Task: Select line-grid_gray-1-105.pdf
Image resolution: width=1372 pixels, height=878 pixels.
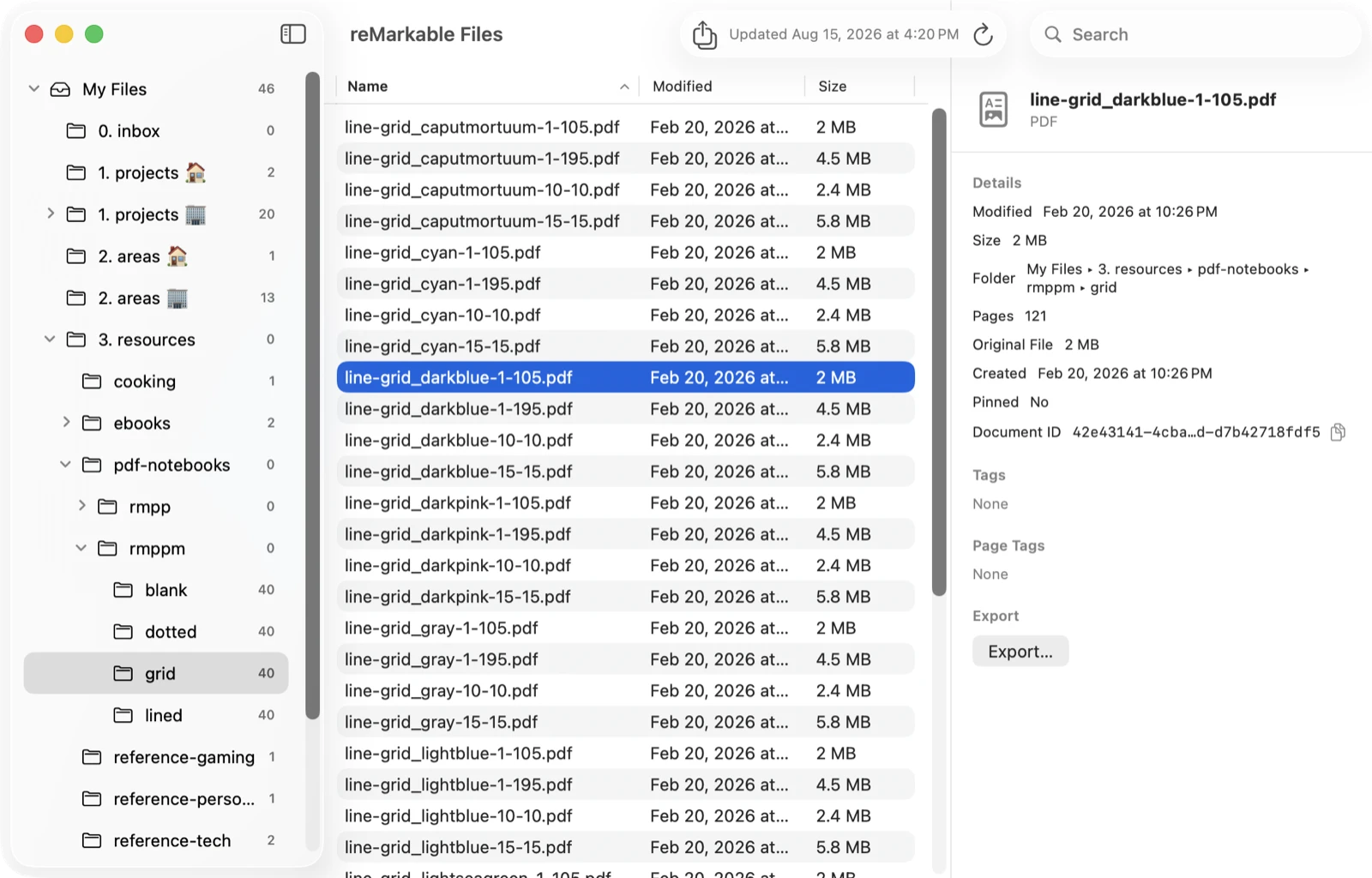Action: [x=626, y=628]
